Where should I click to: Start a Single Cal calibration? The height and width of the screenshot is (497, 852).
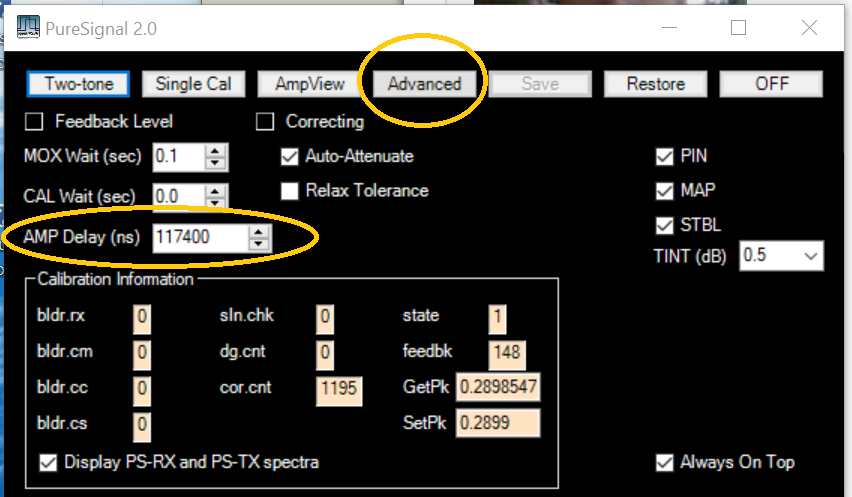193,84
